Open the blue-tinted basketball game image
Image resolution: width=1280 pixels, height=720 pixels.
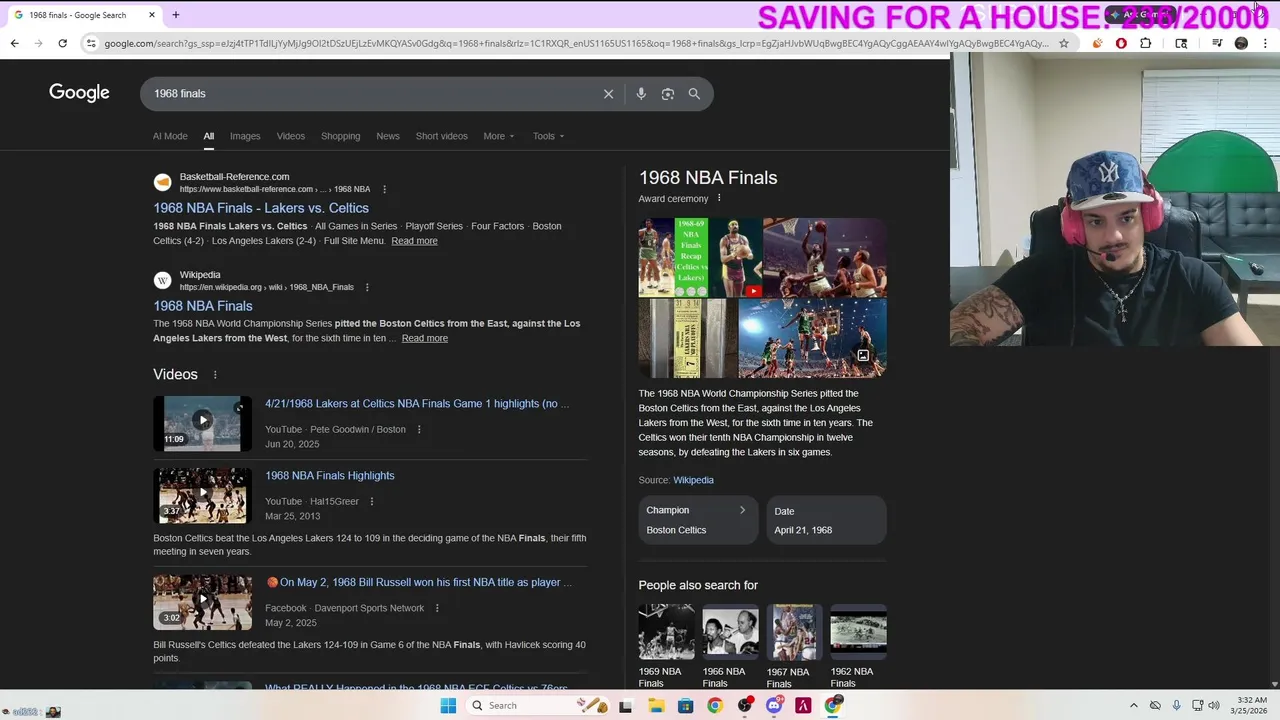(812, 339)
